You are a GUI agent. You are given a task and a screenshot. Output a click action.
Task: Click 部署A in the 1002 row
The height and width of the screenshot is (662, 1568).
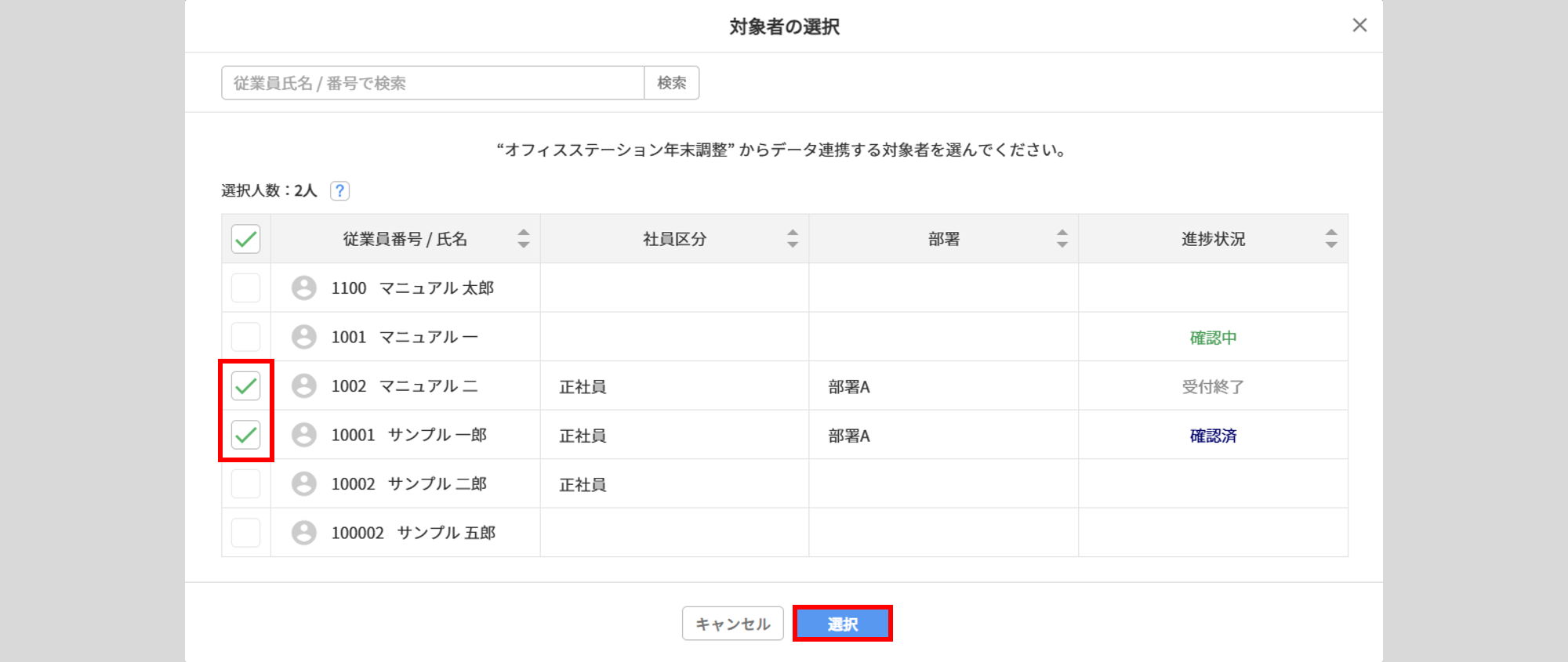849,387
